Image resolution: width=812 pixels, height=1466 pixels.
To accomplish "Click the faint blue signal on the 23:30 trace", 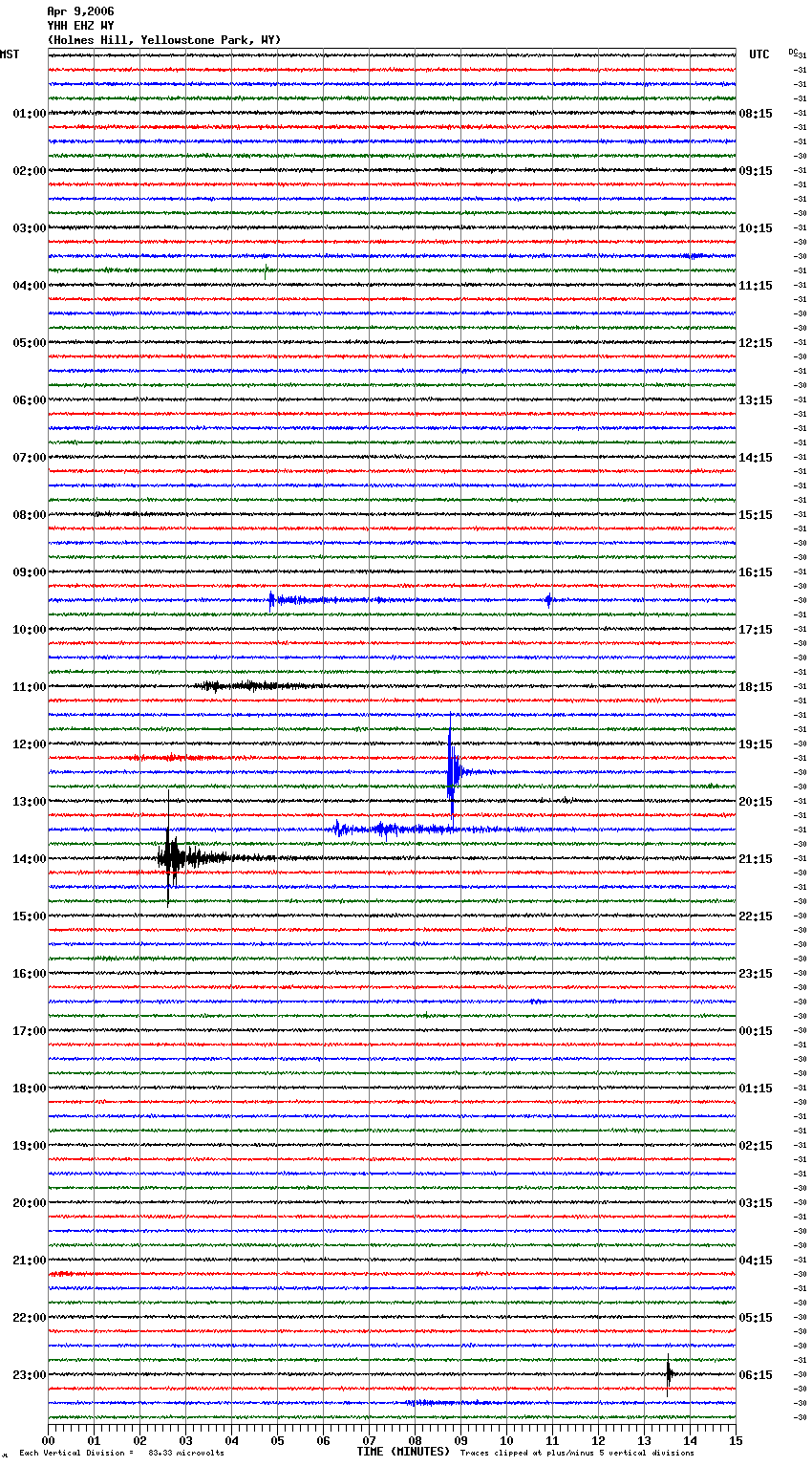I will pyautogui.click(x=439, y=1403).
